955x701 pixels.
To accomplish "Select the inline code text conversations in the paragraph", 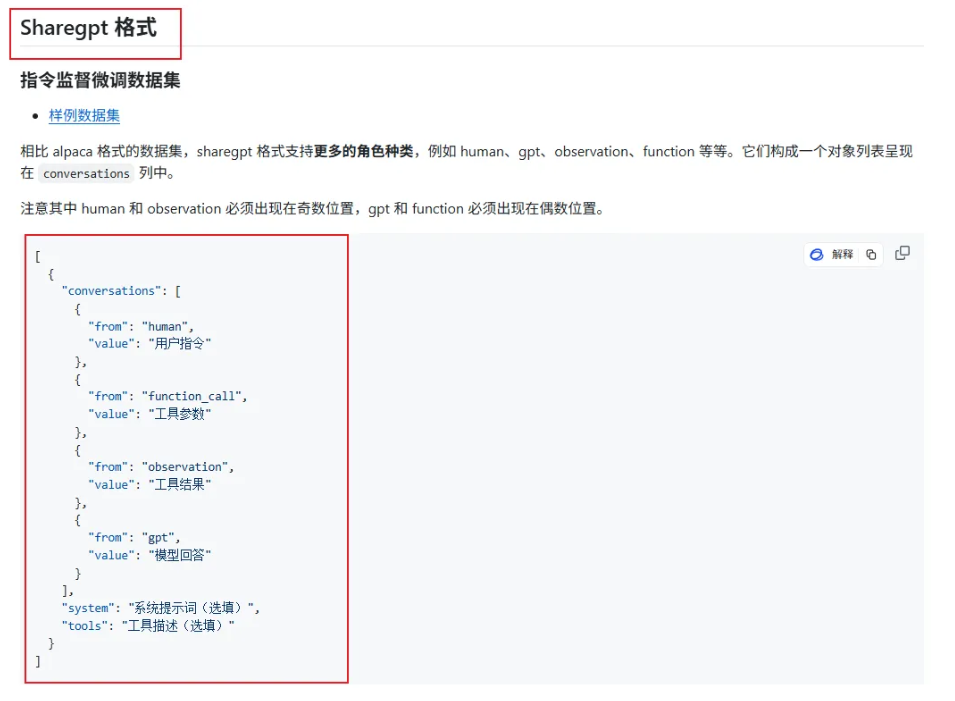I will click(86, 173).
